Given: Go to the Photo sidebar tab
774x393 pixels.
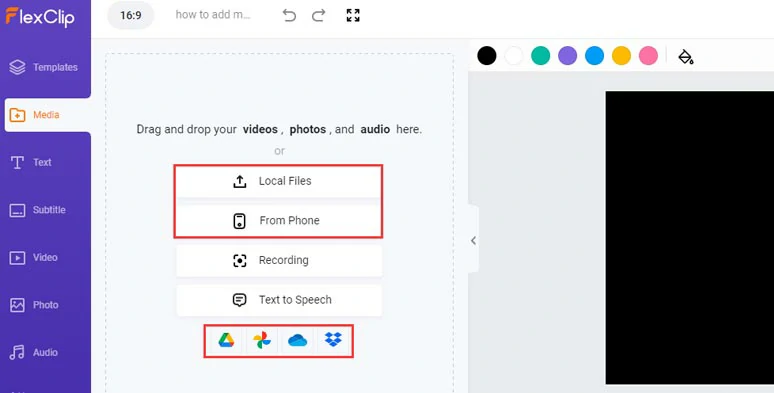Looking at the screenshot, I should (34, 305).
